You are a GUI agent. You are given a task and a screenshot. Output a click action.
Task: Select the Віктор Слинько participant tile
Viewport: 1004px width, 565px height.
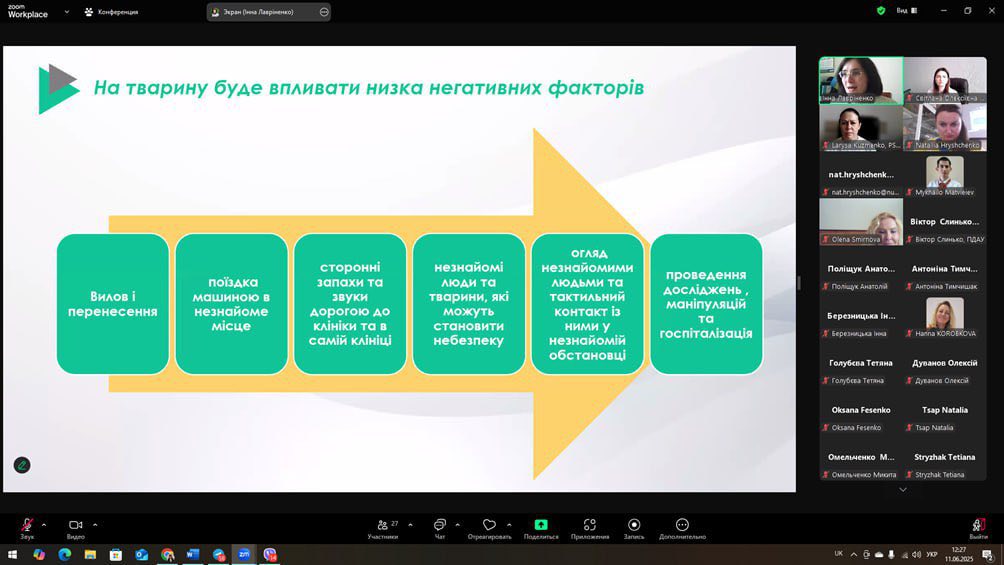coord(945,222)
